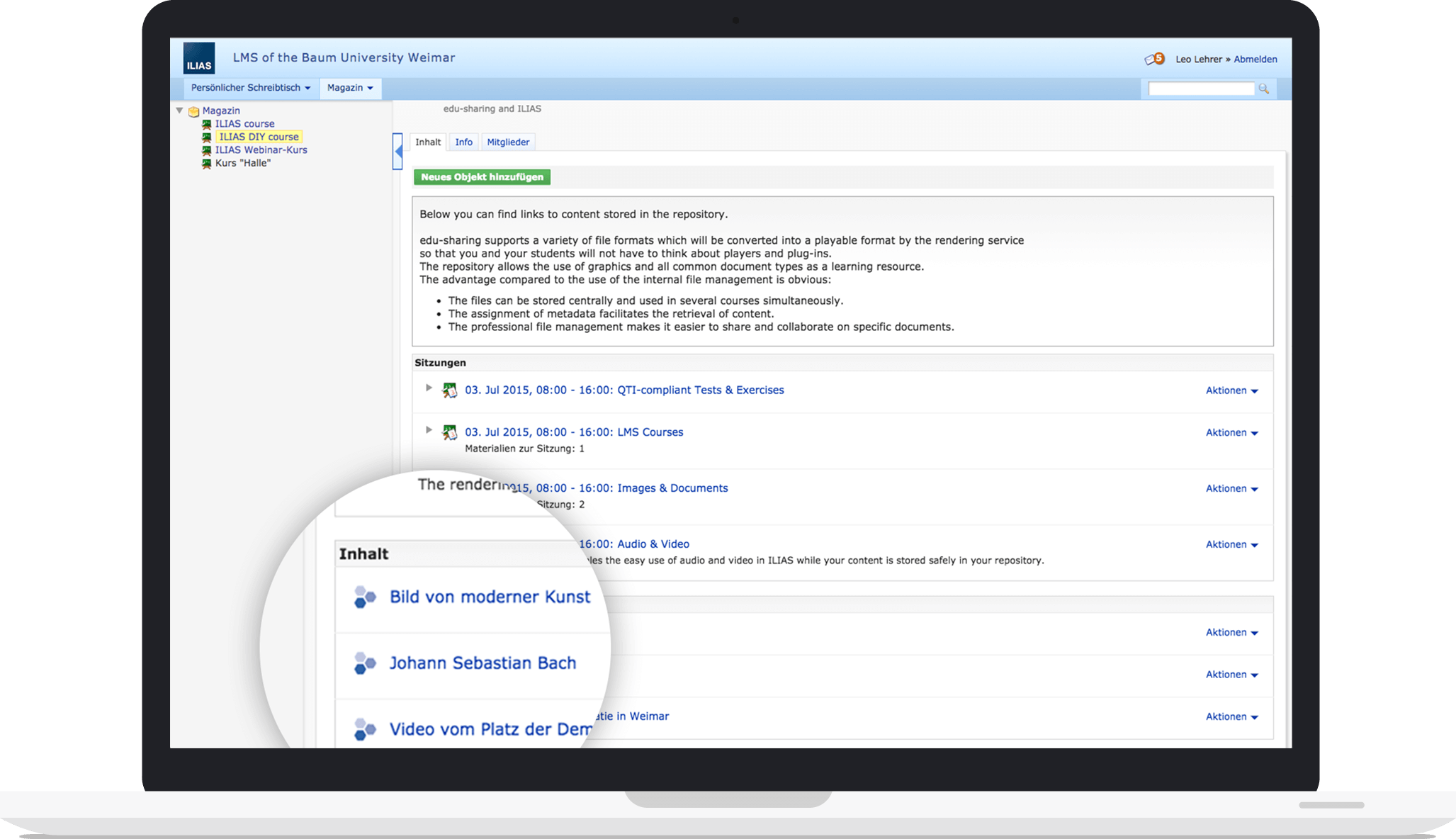Image resolution: width=1456 pixels, height=839 pixels.
Task: Click Aktionen dropdown for Images & Documents
Action: (1231, 488)
